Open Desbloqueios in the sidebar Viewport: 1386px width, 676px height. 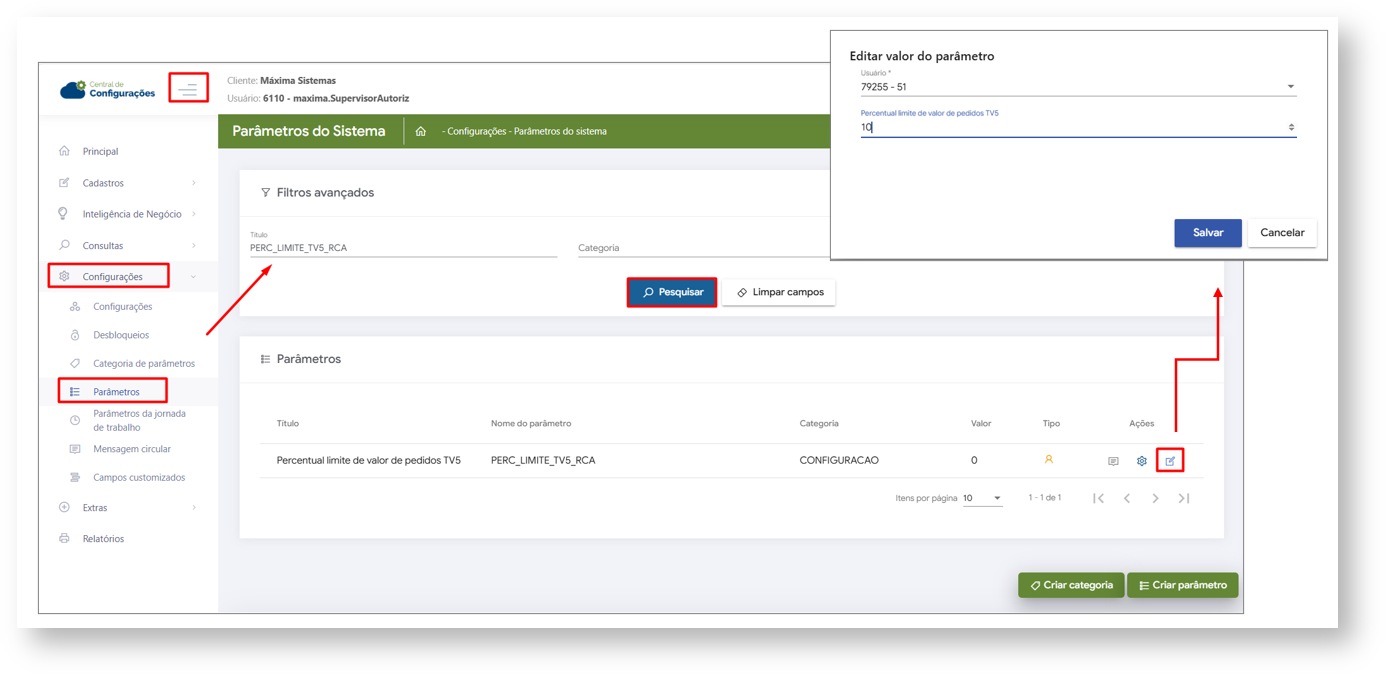(x=121, y=335)
